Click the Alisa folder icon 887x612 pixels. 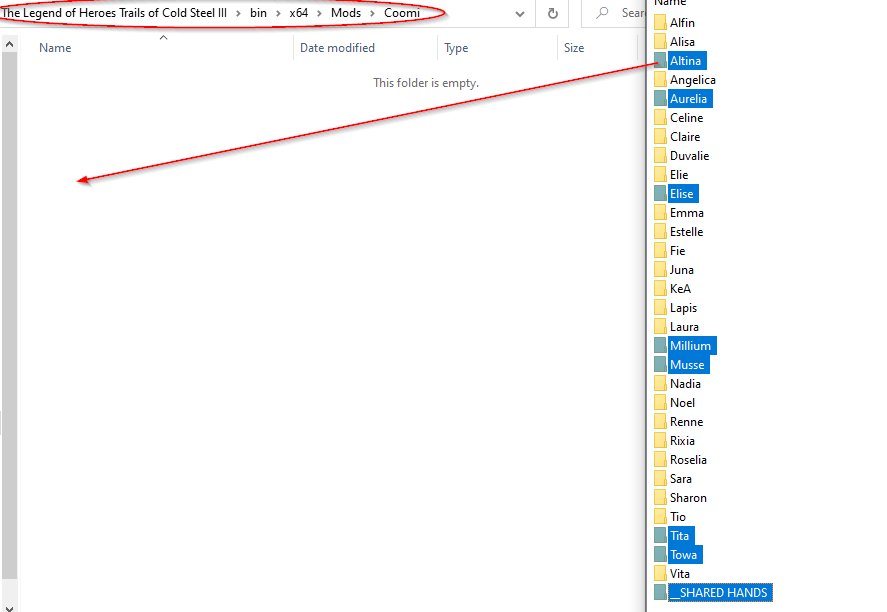click(660, 42)
